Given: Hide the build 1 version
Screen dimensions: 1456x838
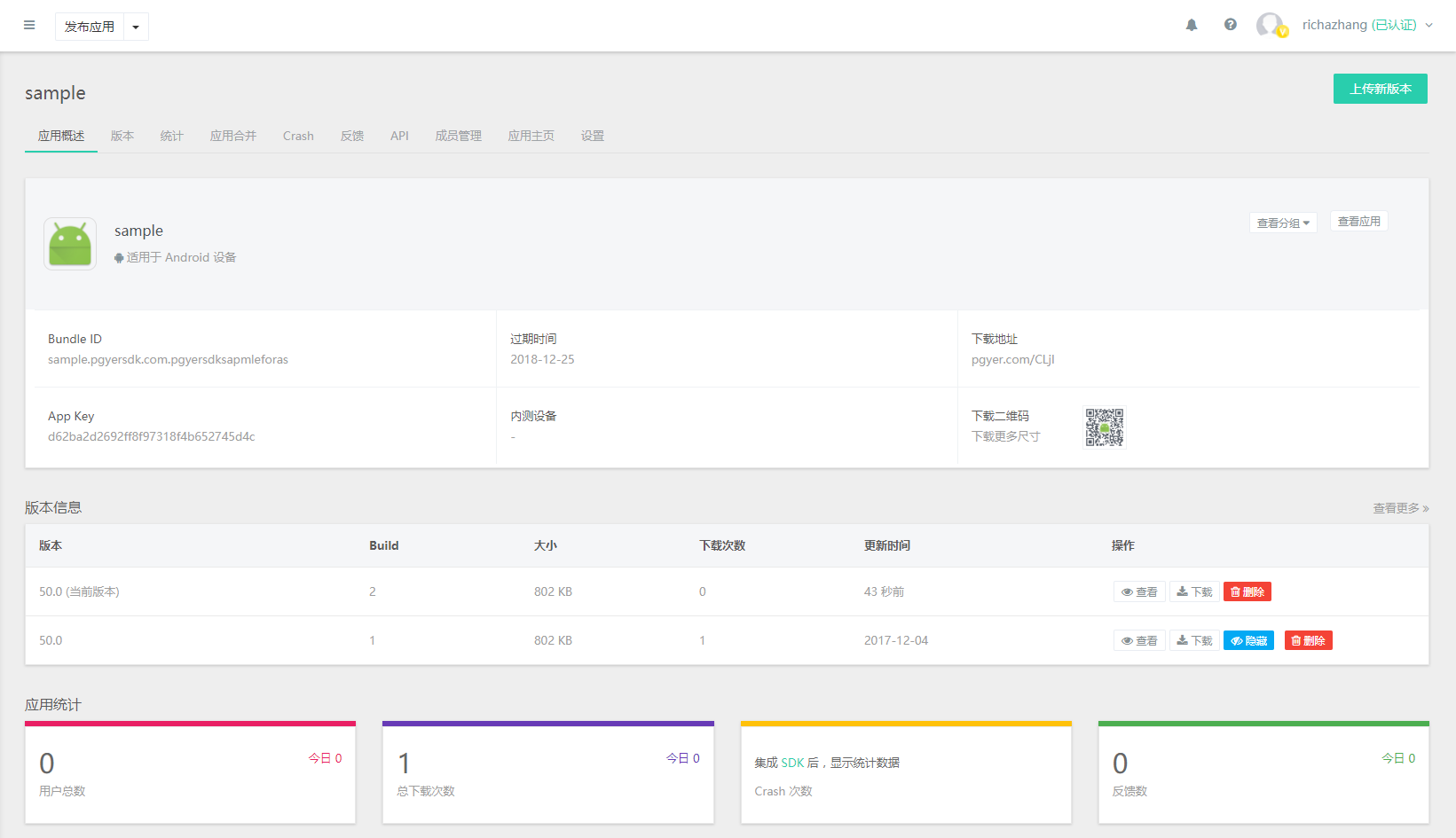Looking at the screenshot, I should point(1248,640).
